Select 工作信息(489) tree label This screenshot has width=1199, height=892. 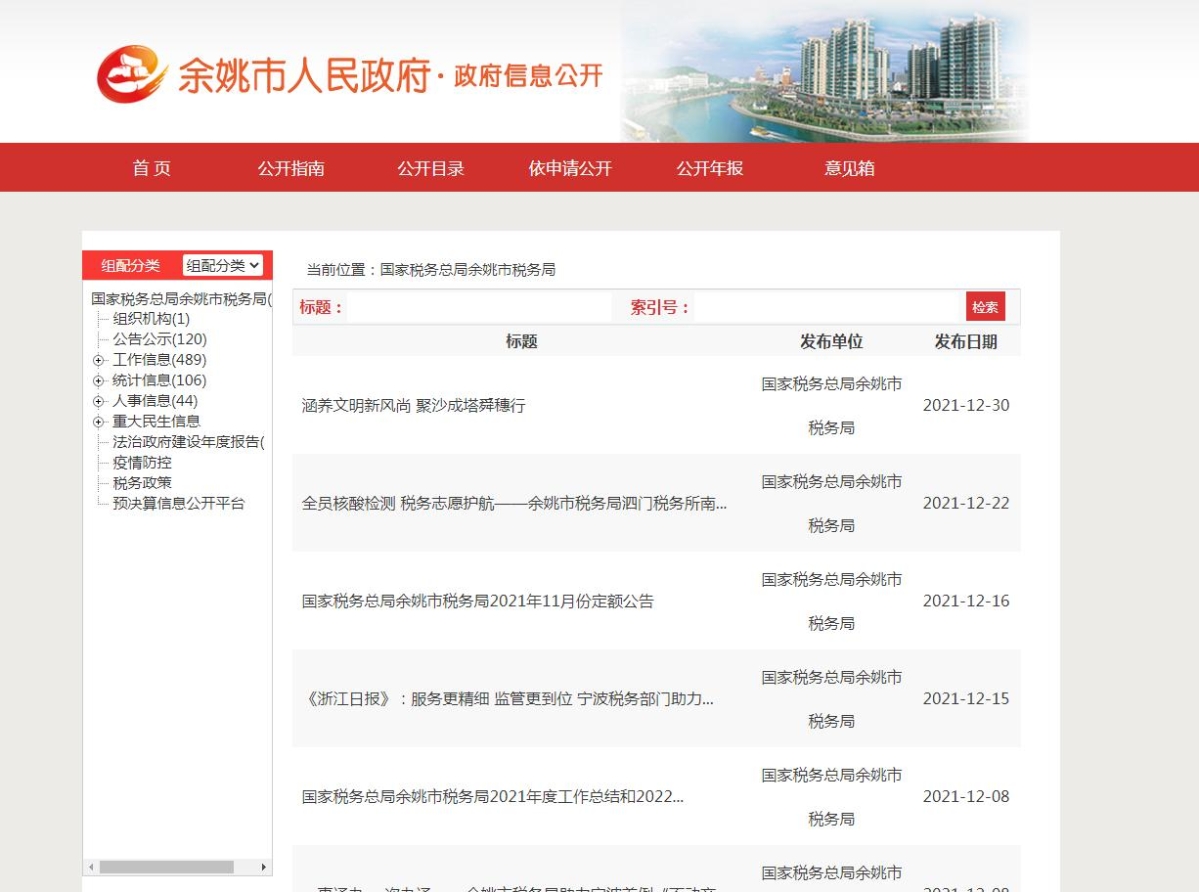coord(159,360)
